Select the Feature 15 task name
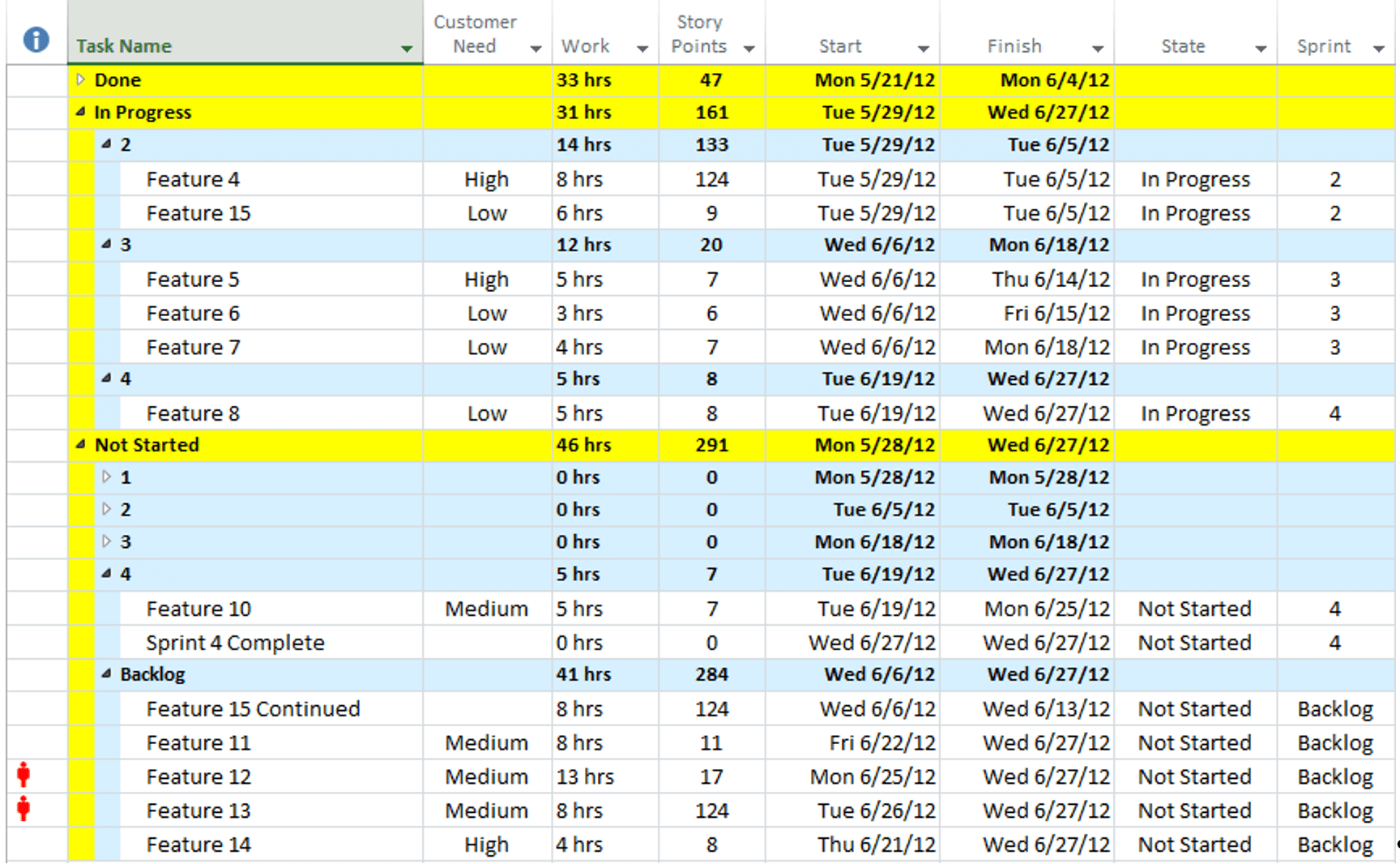Image resolution: width=1400 pixels, height=864 pixels. click(198, 213)
